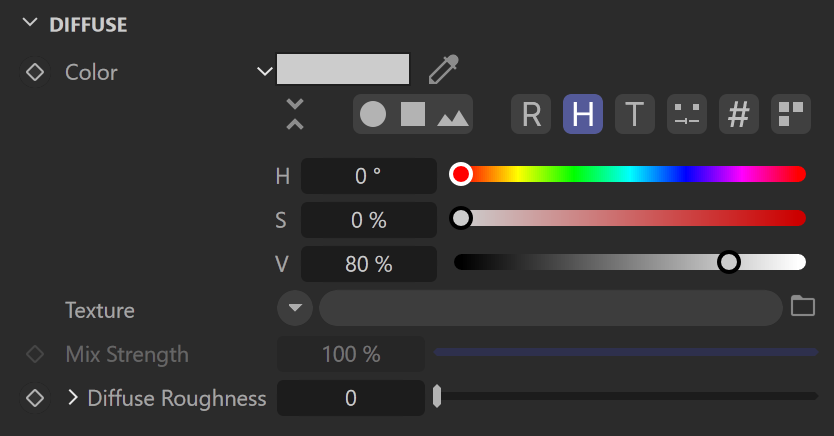Pick a color with the eyedropper tool
The image size is (834, 436).
tap(444, 69)
